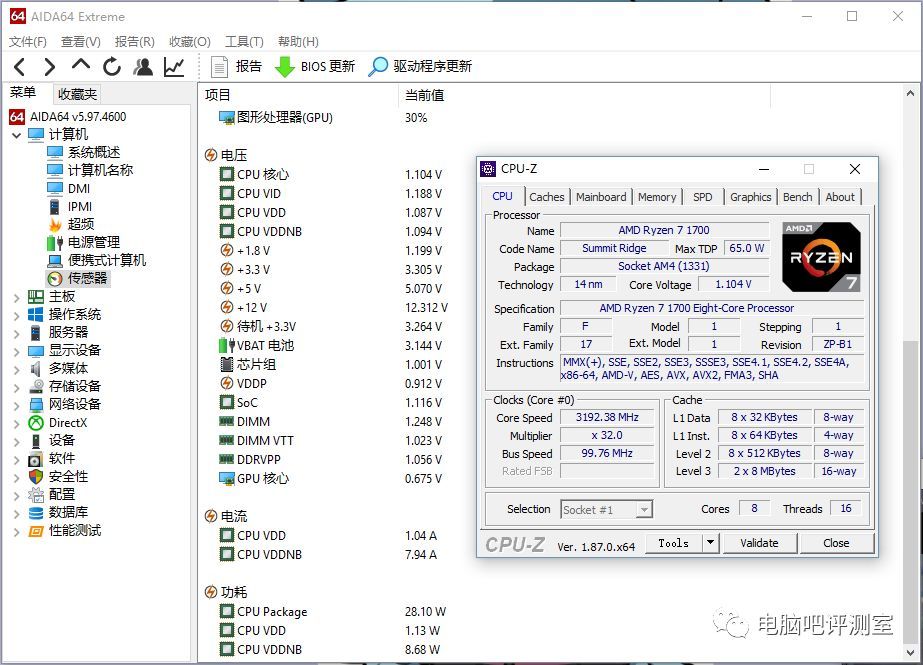Switch to the 收藏夹 tab
This screenshot has height=665, width=923.
click(x=77, y=94)
